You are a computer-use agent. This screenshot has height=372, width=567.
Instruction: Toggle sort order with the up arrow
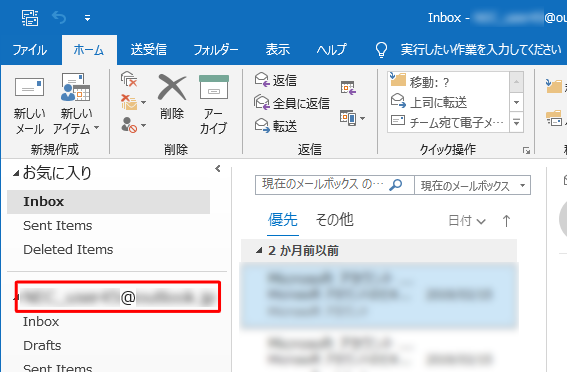(x=506, y=221)
